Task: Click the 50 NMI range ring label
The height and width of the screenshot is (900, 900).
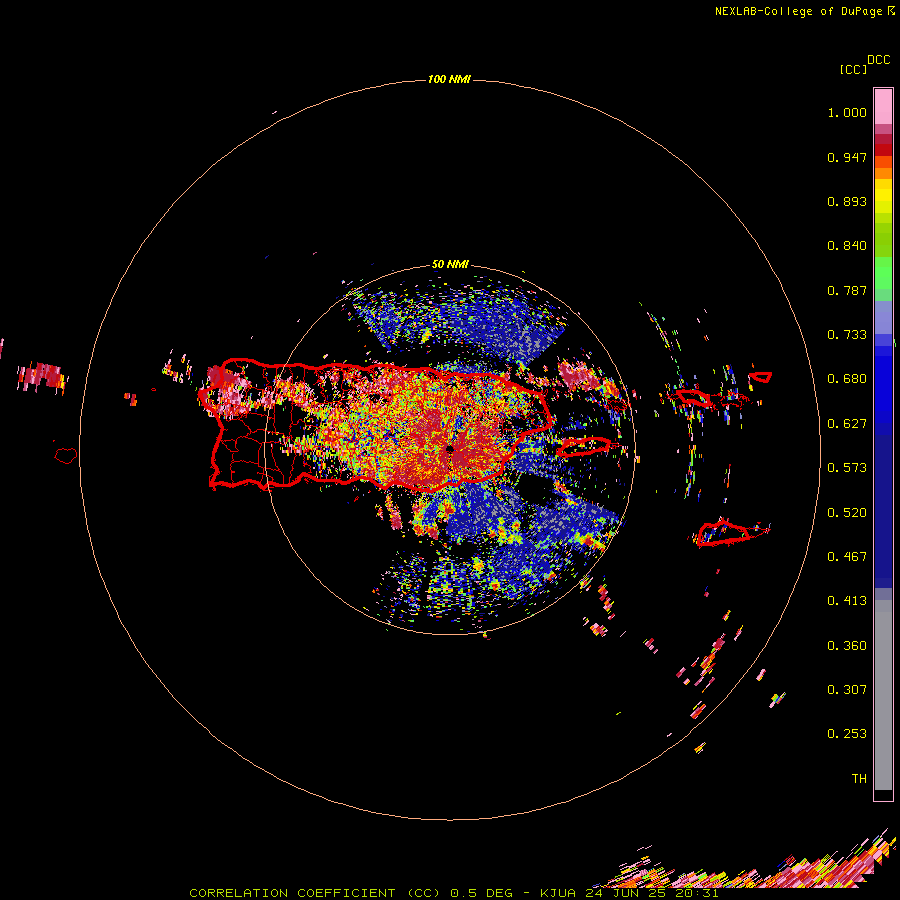Action: 450,265
